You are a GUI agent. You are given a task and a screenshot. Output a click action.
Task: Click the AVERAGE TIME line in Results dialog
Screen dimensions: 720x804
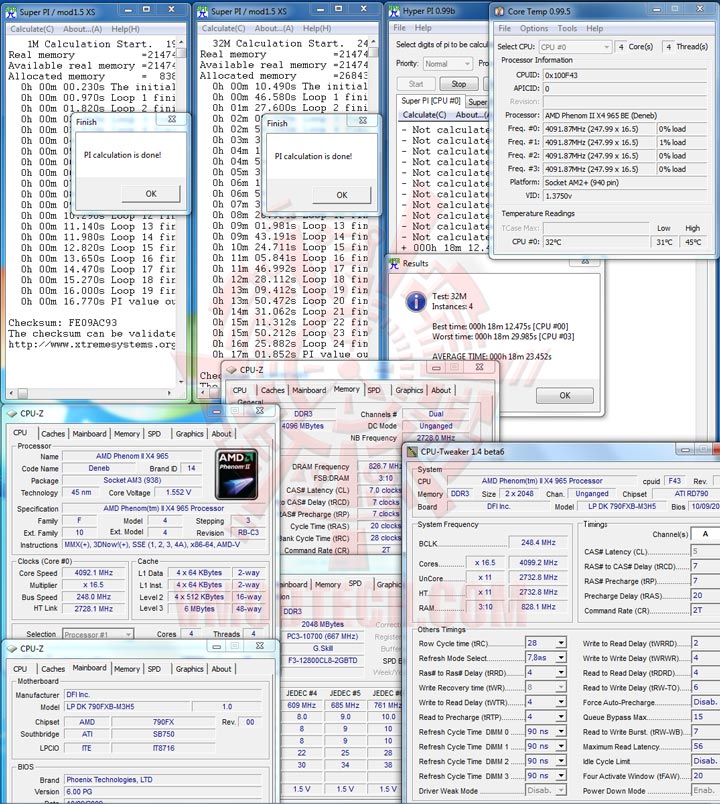coord(491,356)
